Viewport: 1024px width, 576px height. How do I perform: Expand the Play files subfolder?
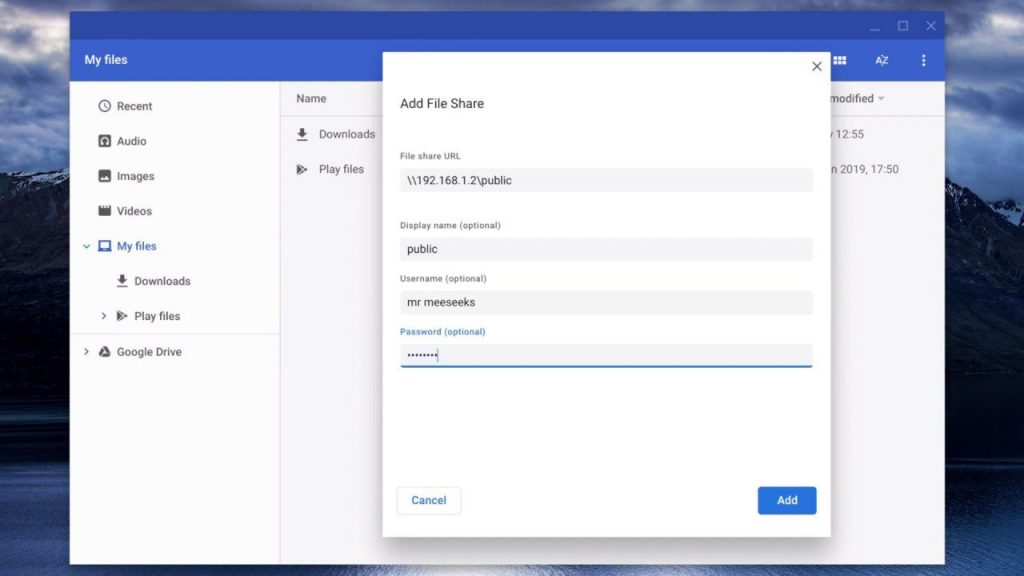[104, 316]
